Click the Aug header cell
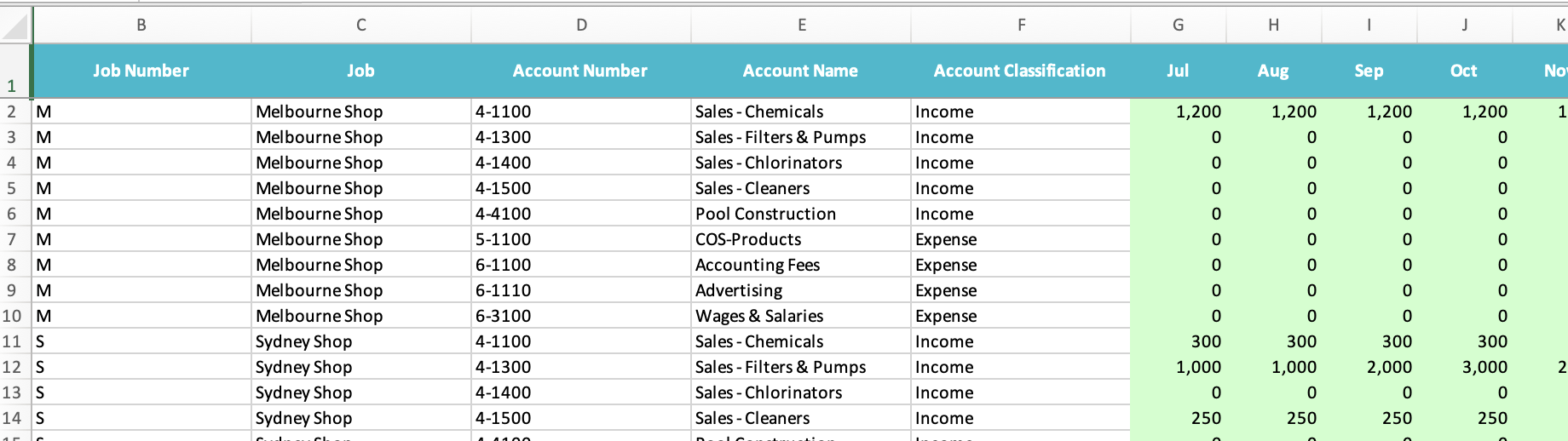1568x441 pixels. pos(1274,71)
